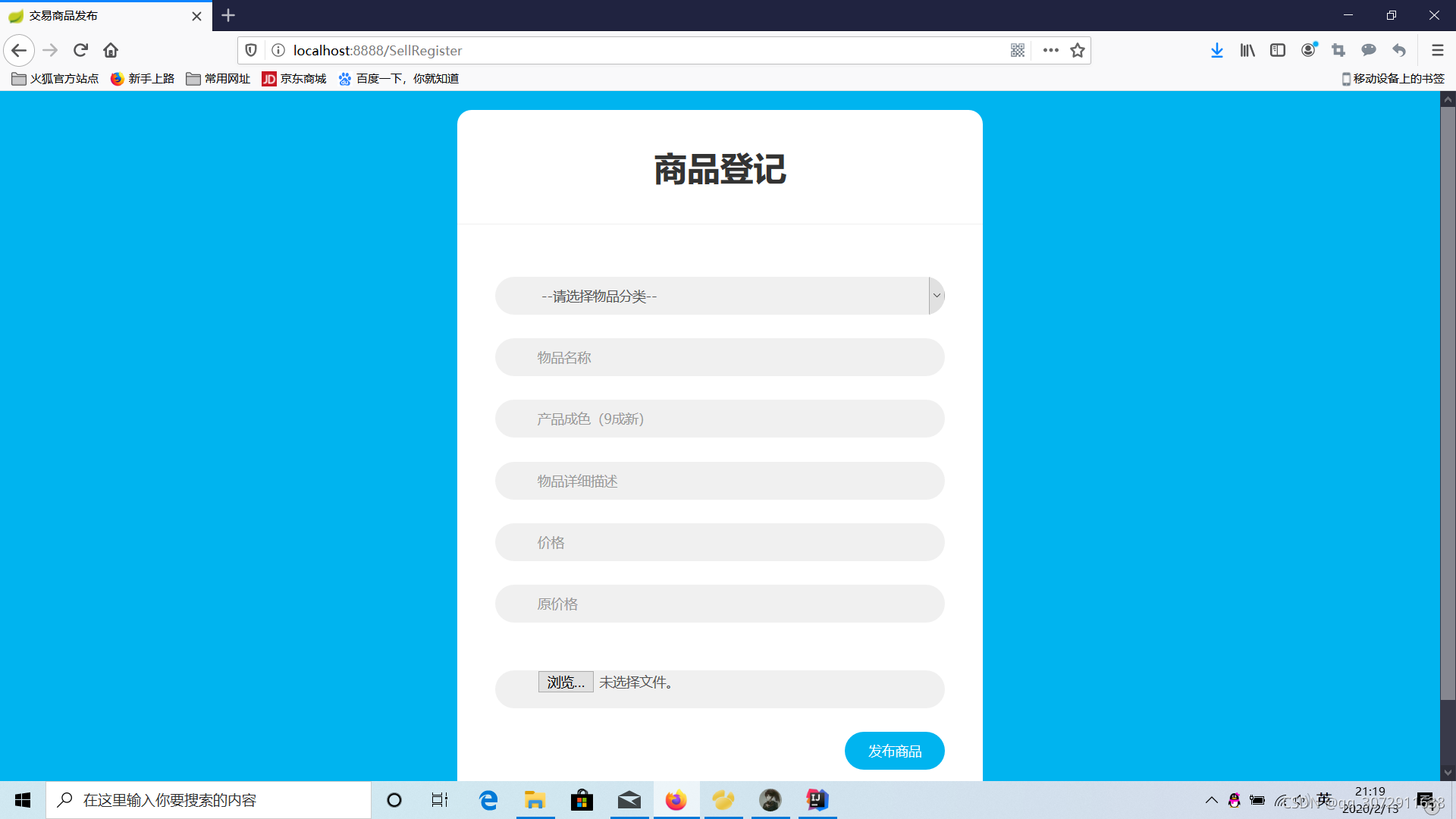Open a new browser tab
1456x819 pixels.
(228, 15)
